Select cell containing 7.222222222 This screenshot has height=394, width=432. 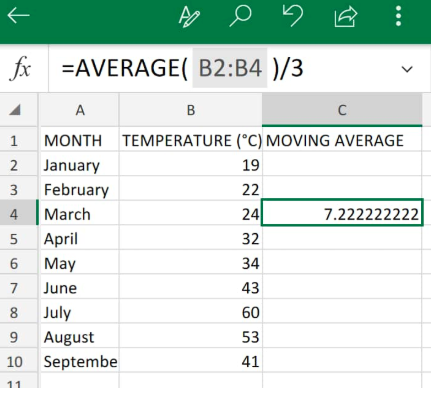point(342,213)
